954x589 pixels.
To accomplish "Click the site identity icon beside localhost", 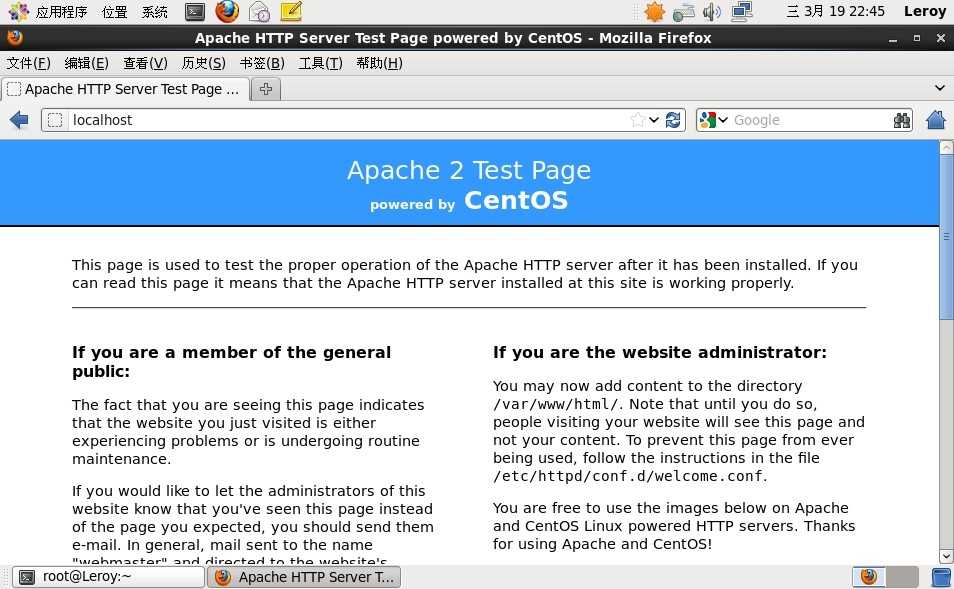I will (x=55, y=120).
